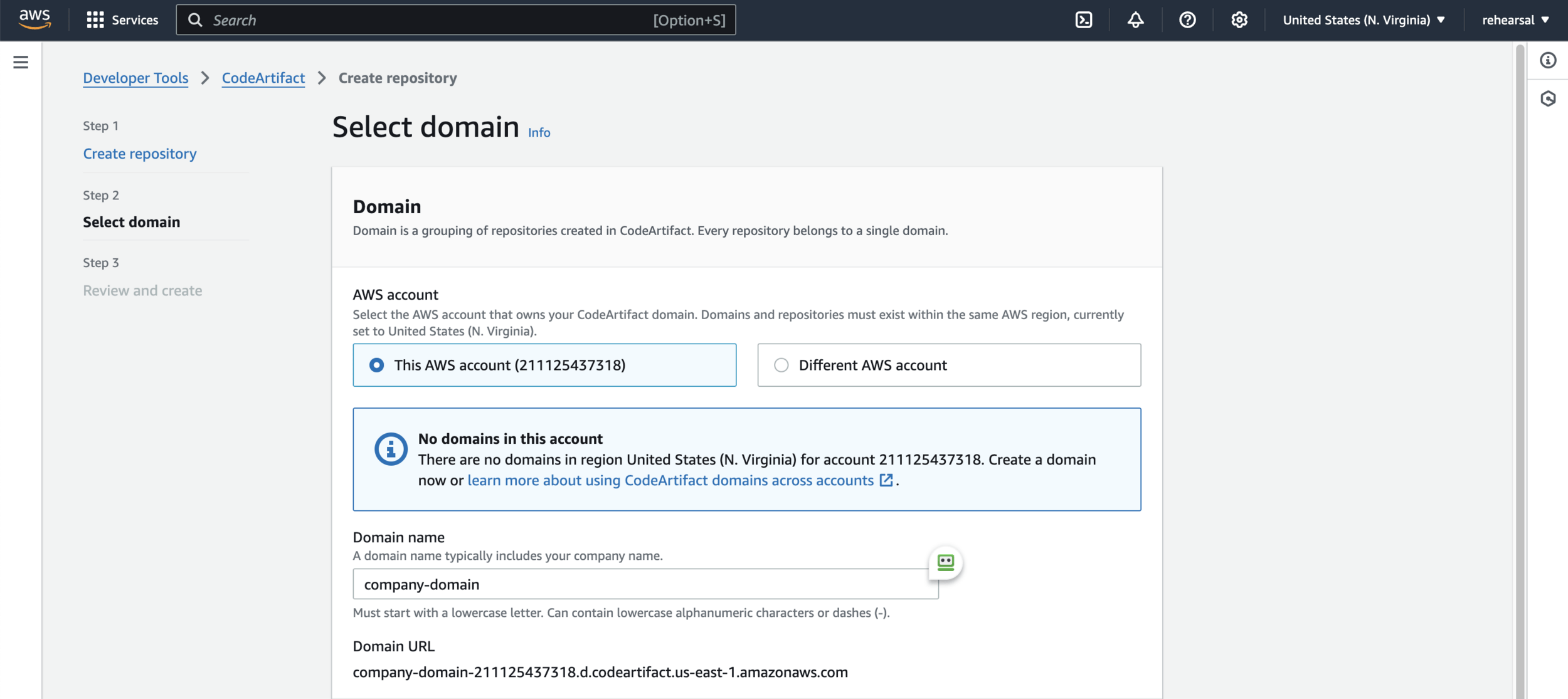
Task: Click the green robot icon by Domain name
Action: coord(945,562)
